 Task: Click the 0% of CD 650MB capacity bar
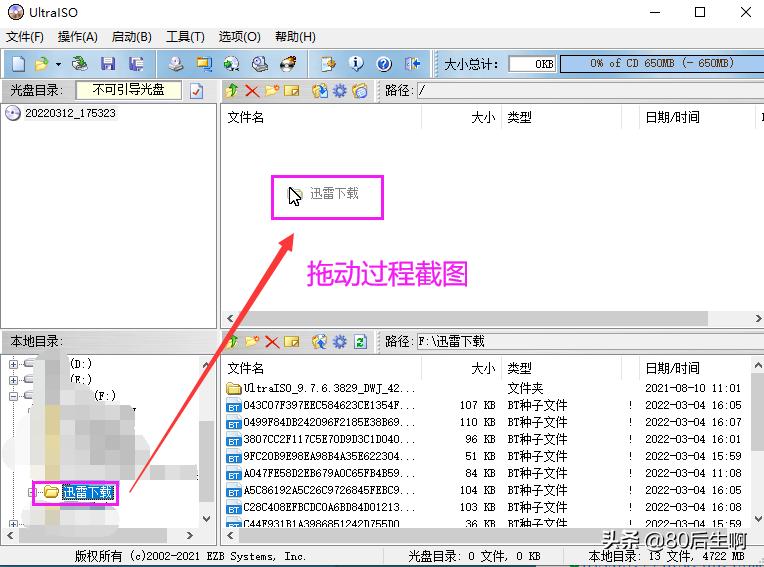click(662, 63)
